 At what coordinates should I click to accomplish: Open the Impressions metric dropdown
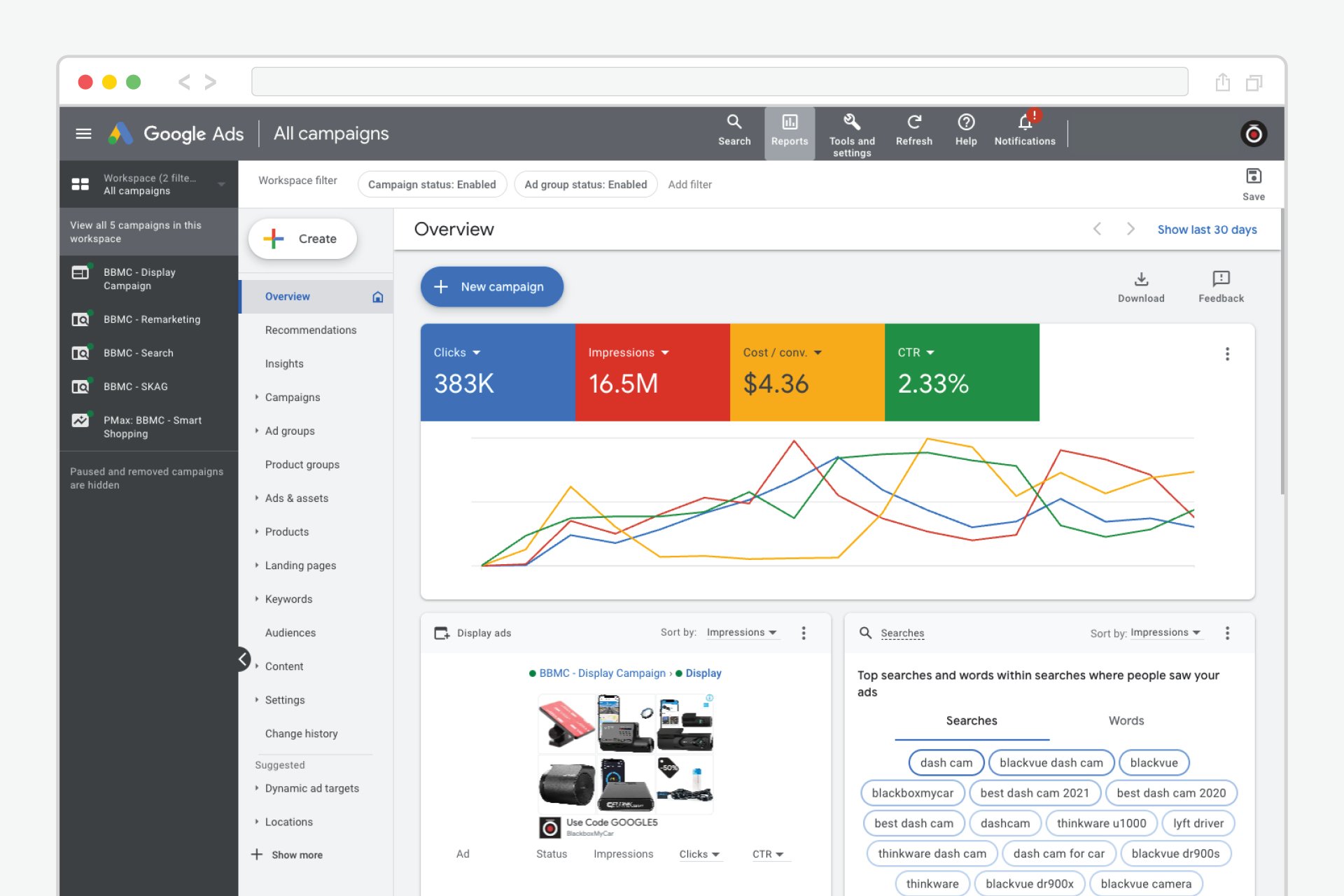[629, 352]
